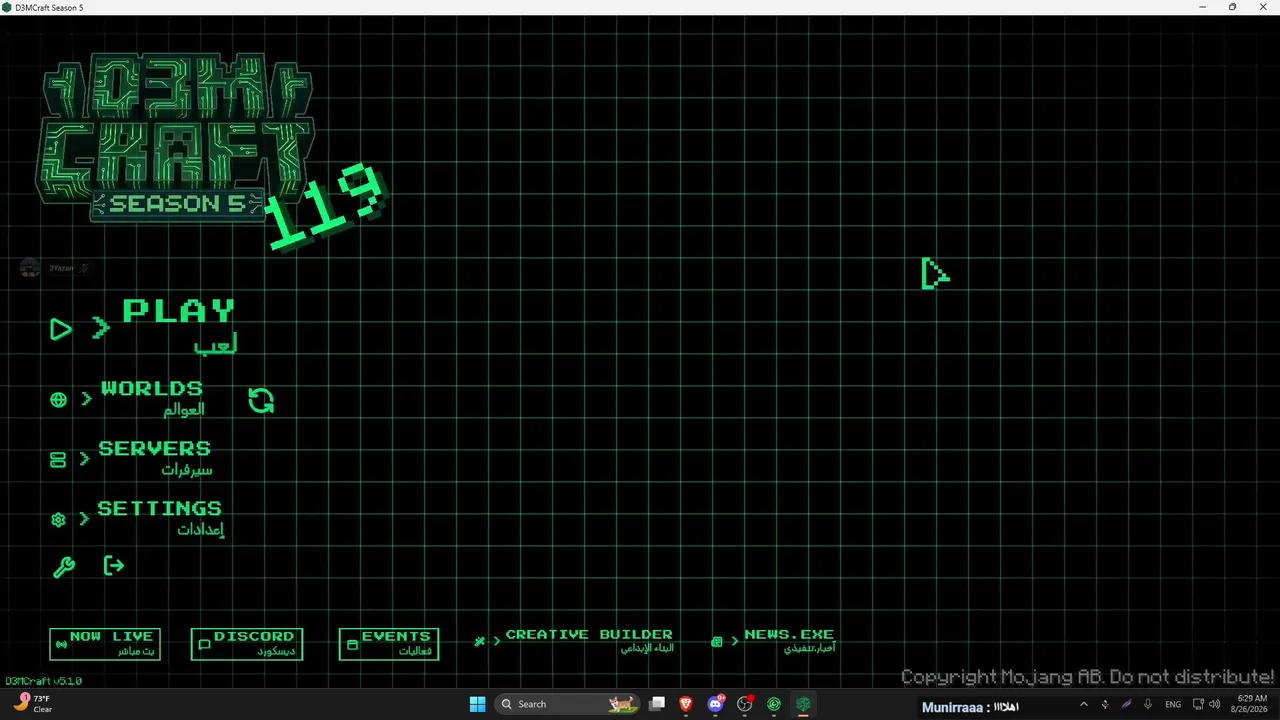Show hidden system tray icons
The height and width of the screenshot is (720, 1280).
click(x=1083, y=704)
